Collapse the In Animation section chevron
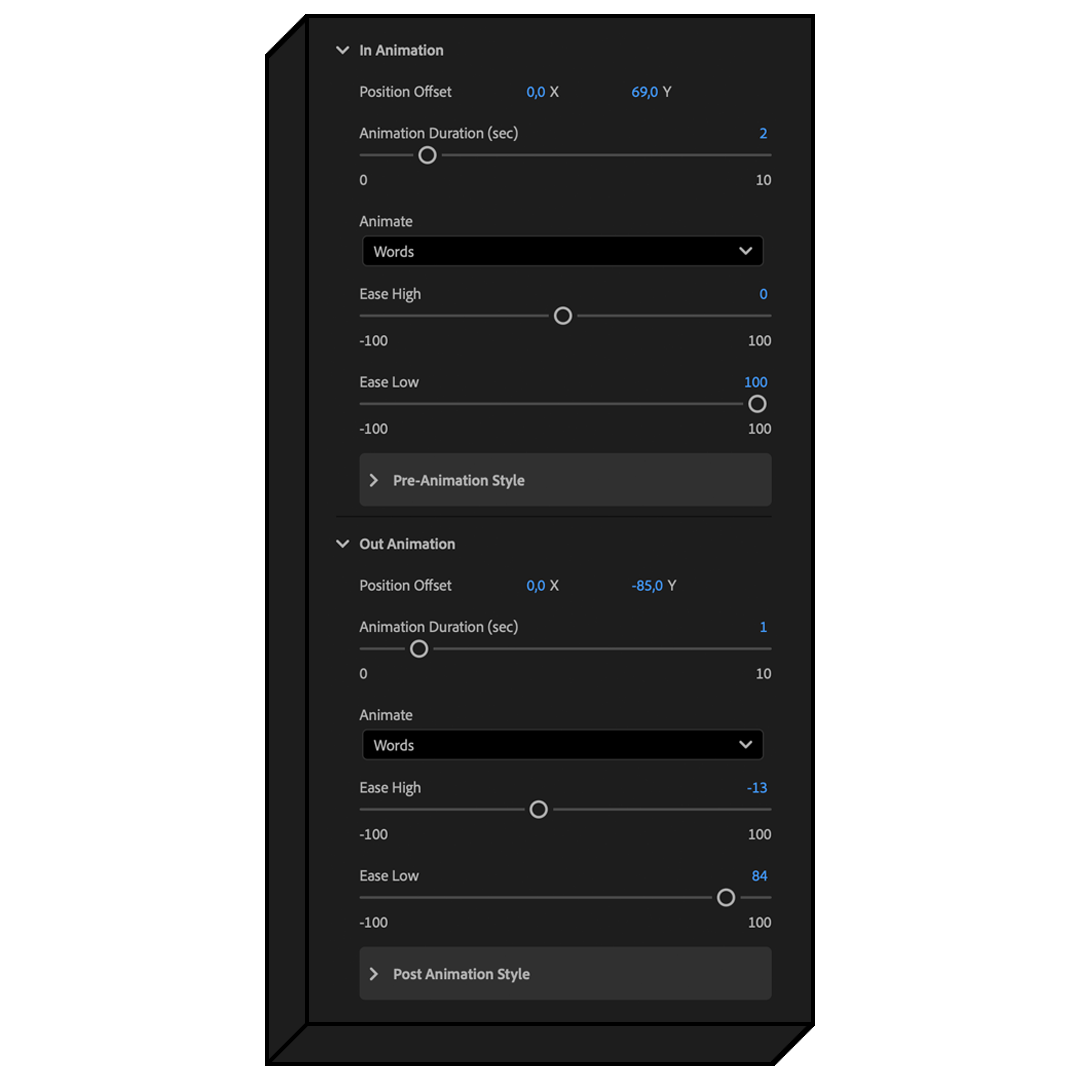The image size is (1080, 1080). [343, 50]
